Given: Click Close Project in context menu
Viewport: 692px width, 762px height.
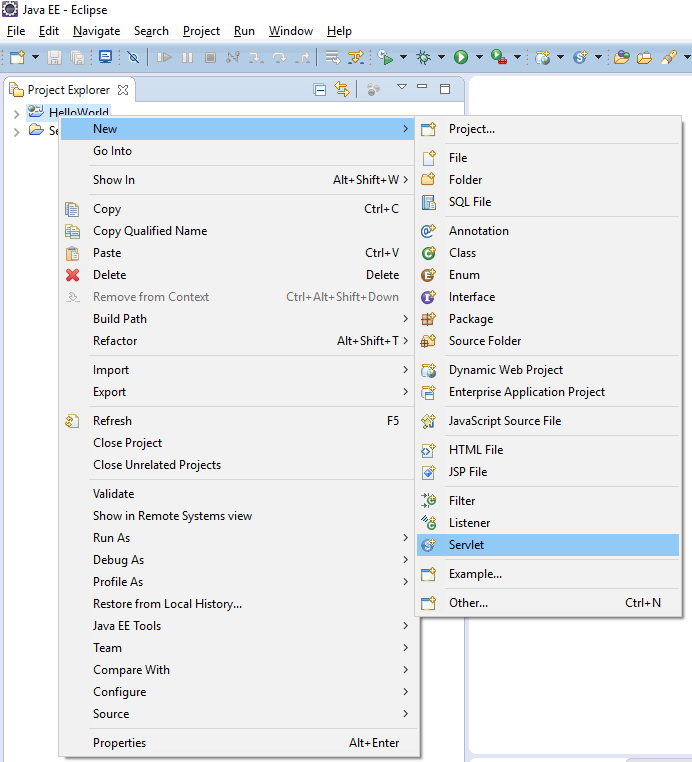Looking at the screenshot, I should (237, 443).
